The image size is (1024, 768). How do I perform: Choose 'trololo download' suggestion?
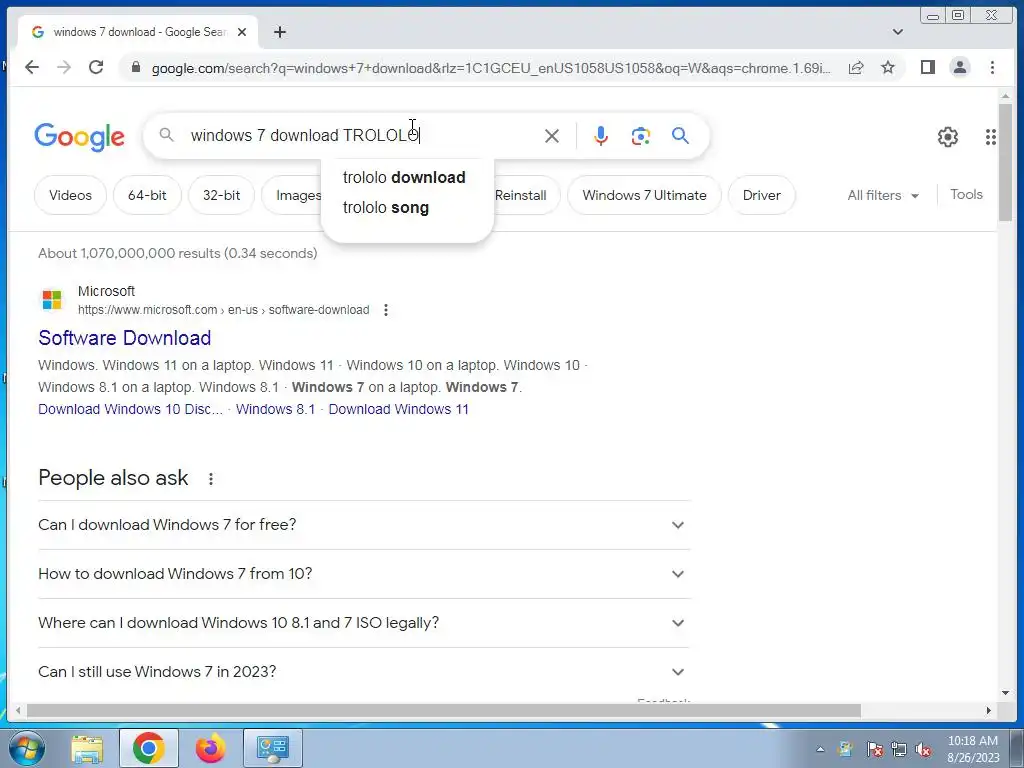(404, 178)
